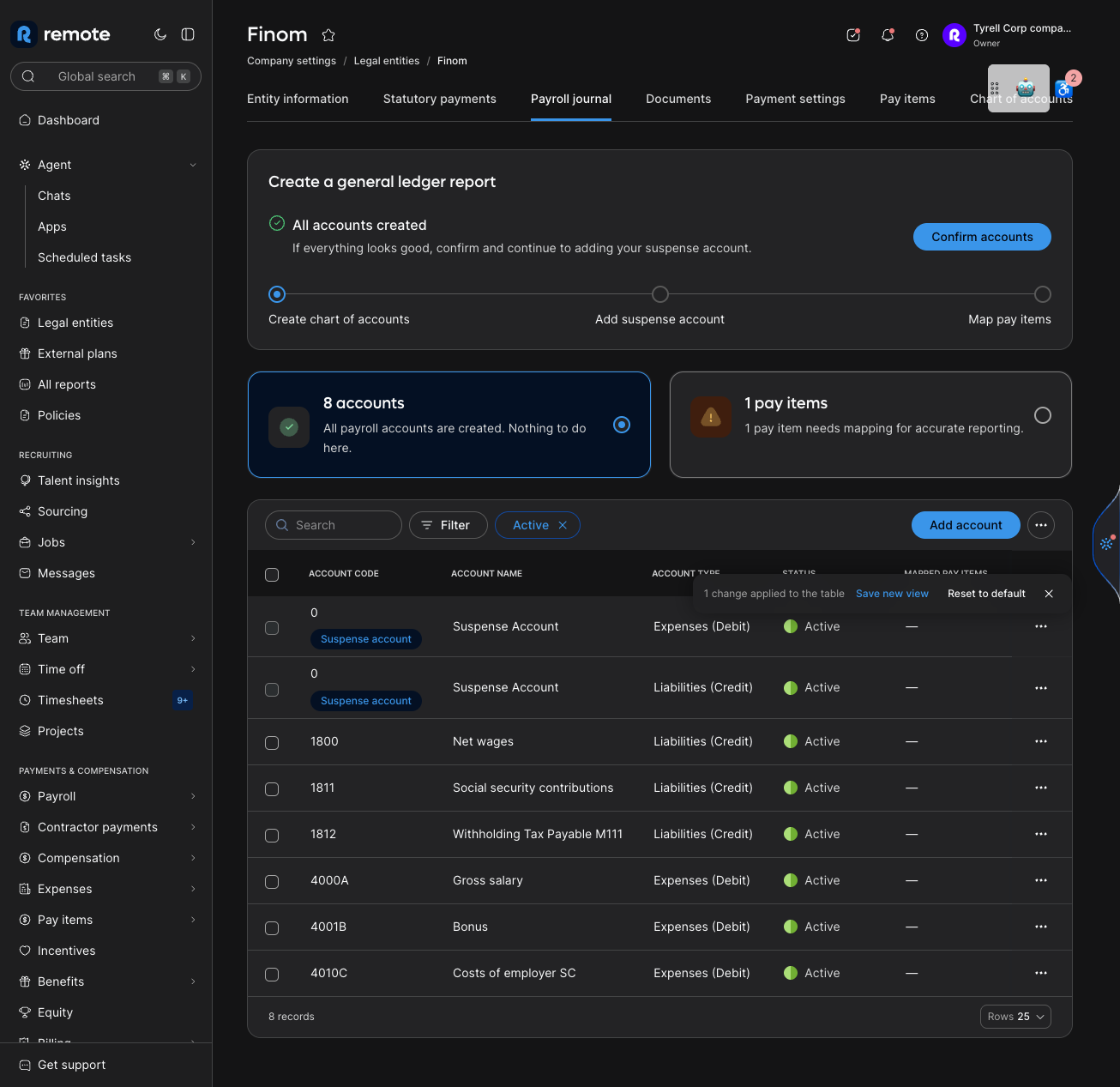Toggle dark mode with the moon icon
The width and height of the screenshot is (1120, 1087).
click(160, 34)
